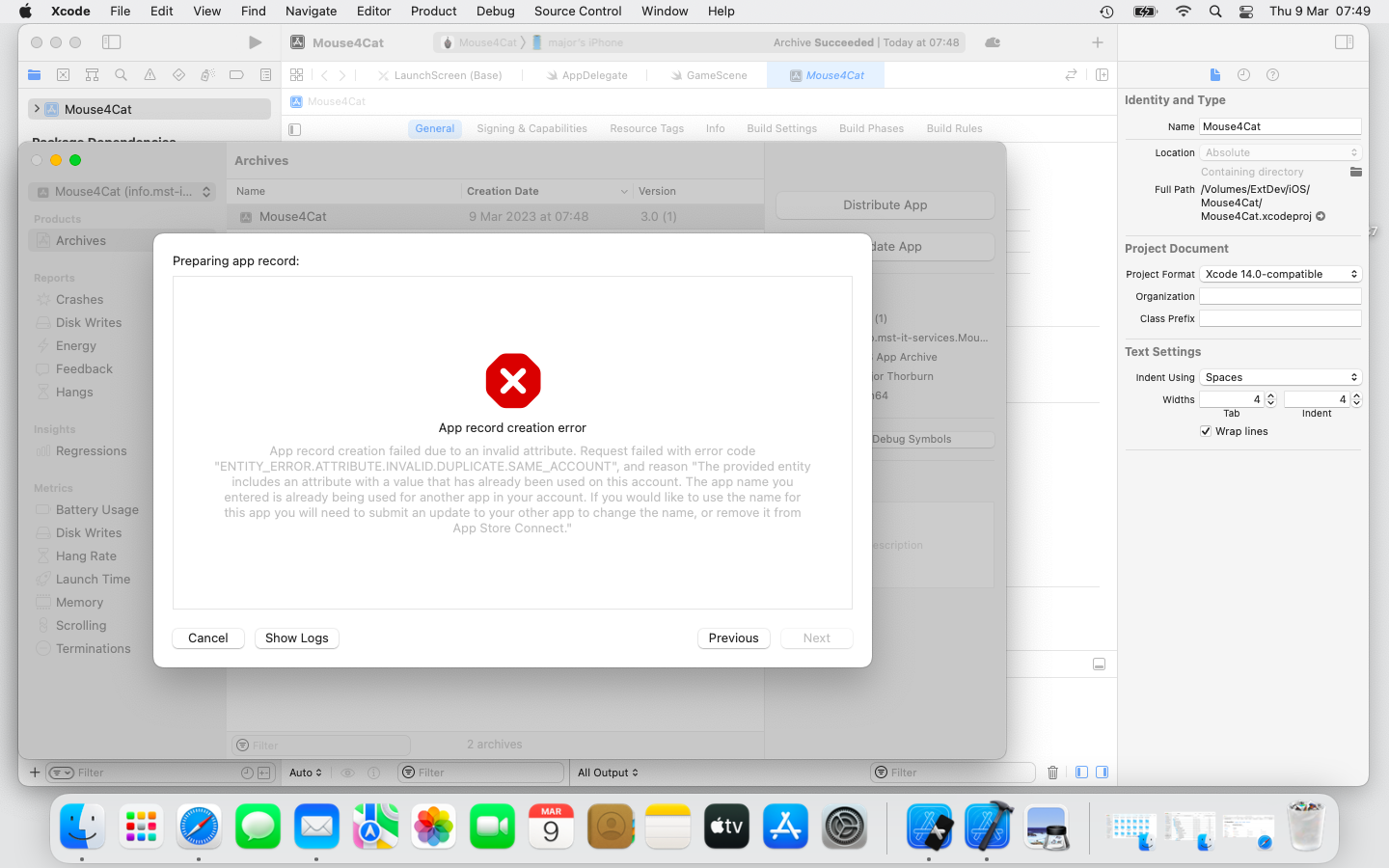Show the history inspector clock icon
1389x868 pixels.
[1243, 75]
